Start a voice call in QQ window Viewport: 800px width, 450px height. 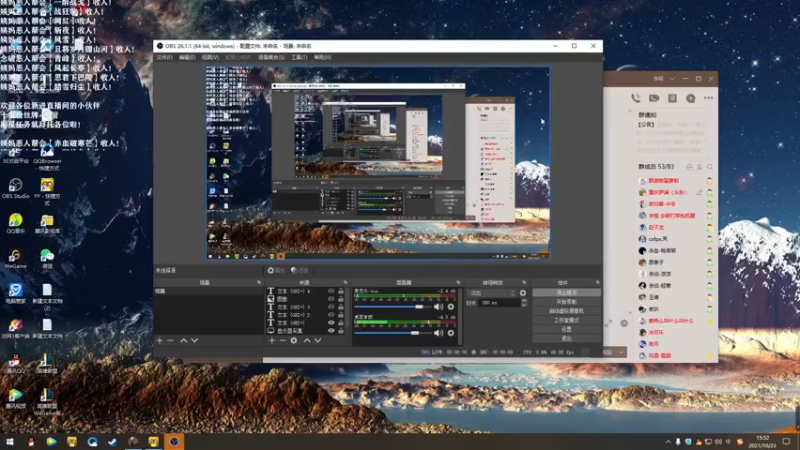pos(635,98)
